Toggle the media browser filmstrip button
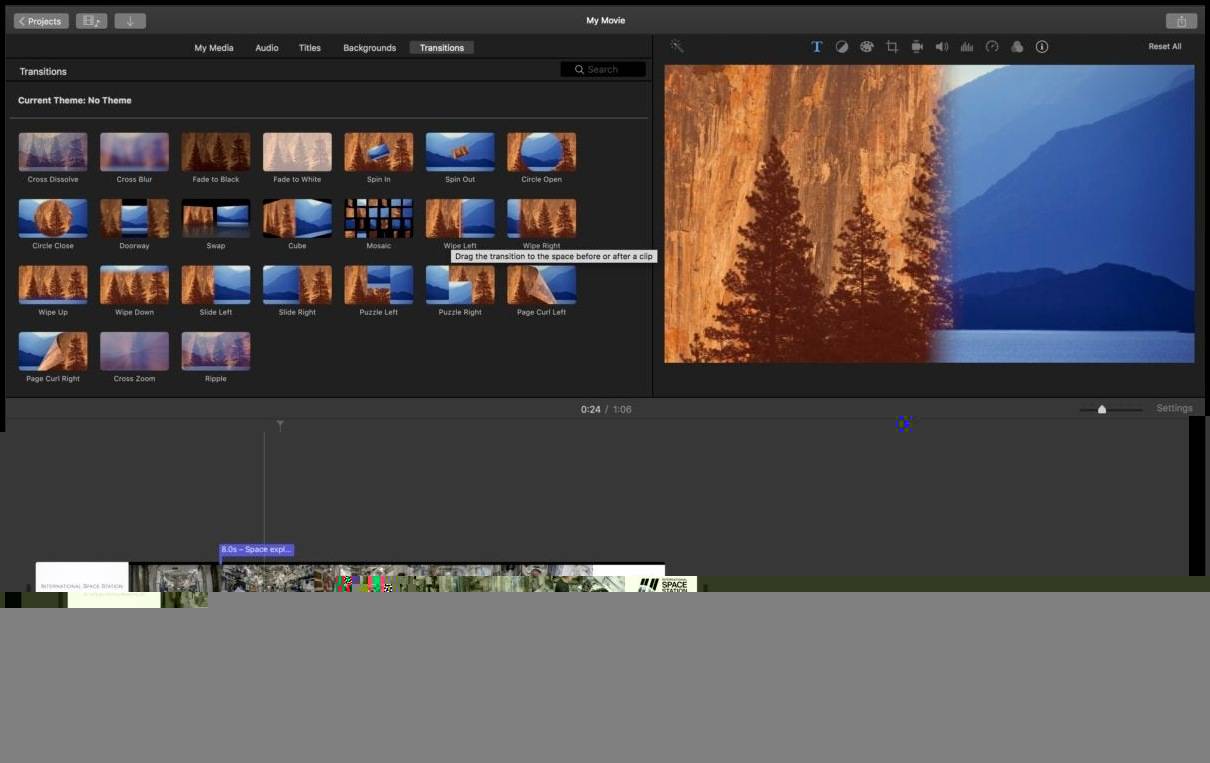This screenshot has width=1210, height=763. click(x=91, y=21)
